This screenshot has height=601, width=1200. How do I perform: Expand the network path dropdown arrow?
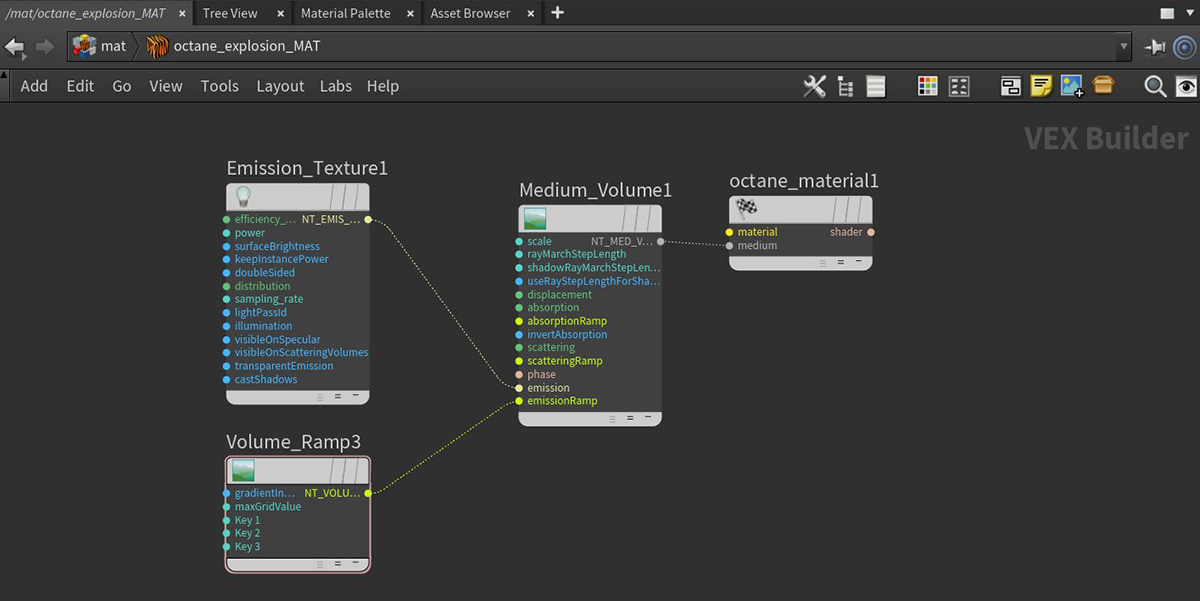[x=1124, y=46]
